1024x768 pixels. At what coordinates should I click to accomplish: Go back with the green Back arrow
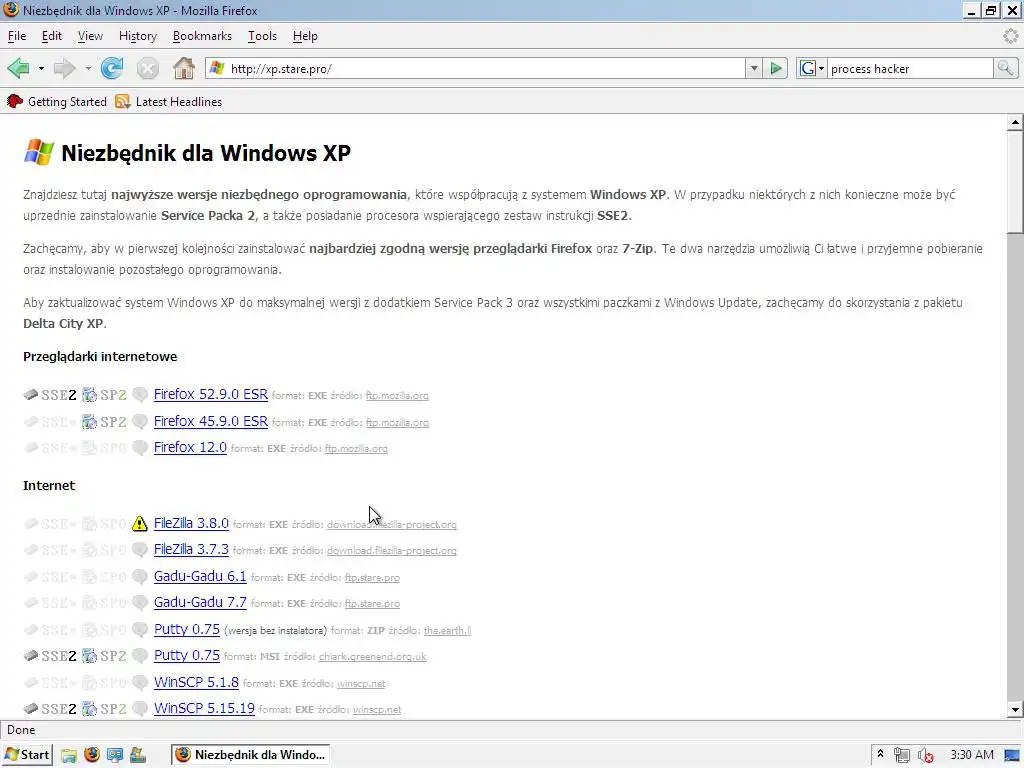click(x=18, y=68)
